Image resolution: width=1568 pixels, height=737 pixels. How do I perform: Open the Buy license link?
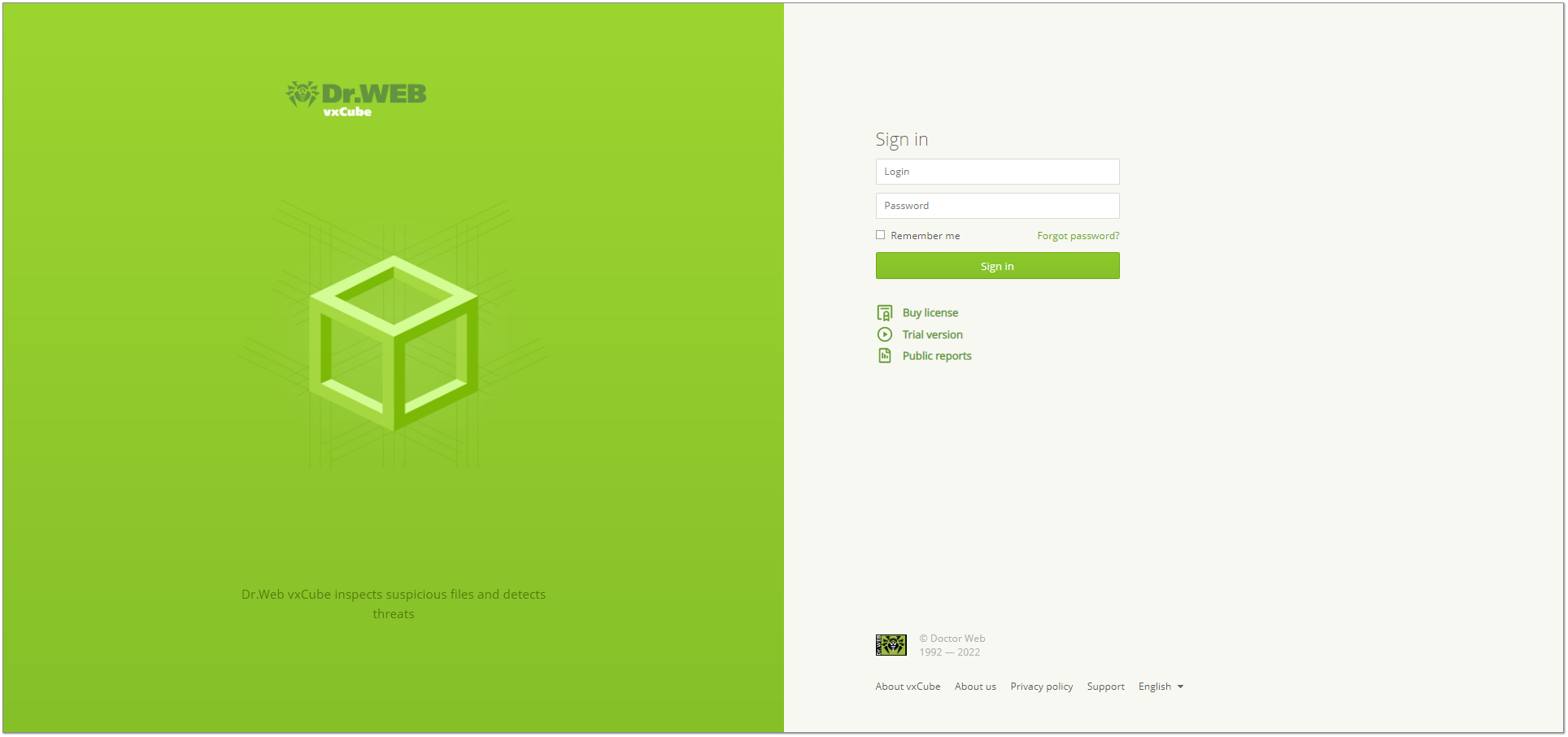930,313
